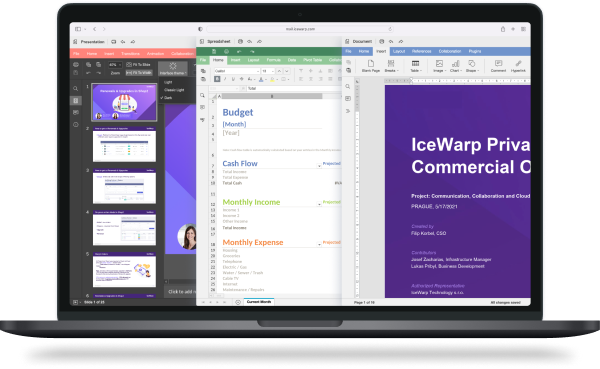The image size is (600, 369).
Task: Click redo arrow in Presentation title bar
Action: [133, 41]
